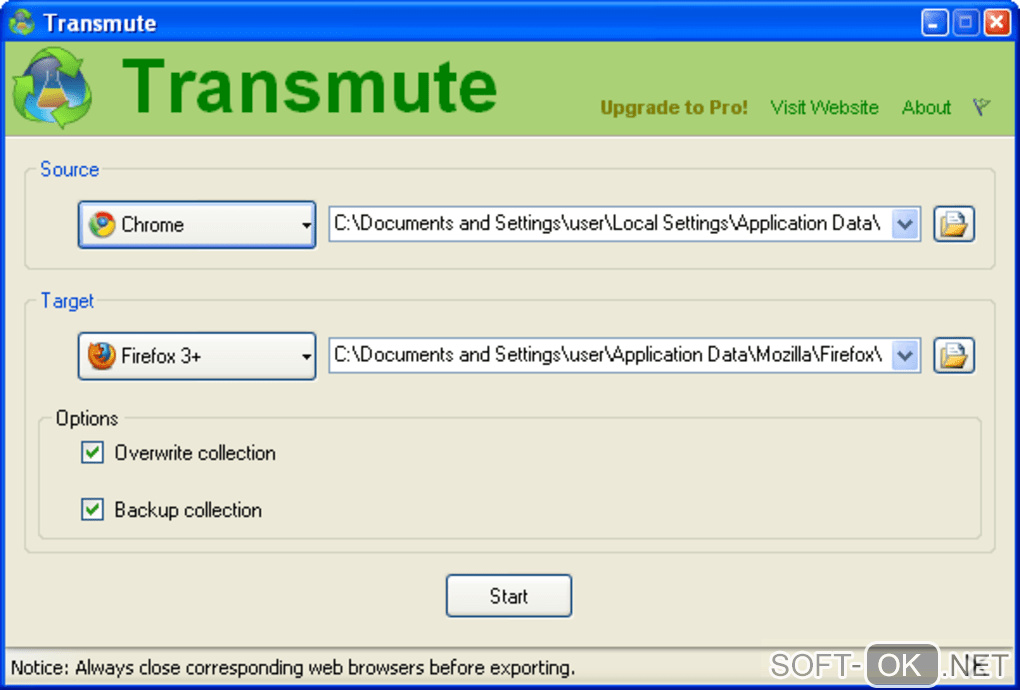The height and width of the screenshot is (690, 1020).
Task: Open the Chrome source browser dropdown
Action: 196,224
